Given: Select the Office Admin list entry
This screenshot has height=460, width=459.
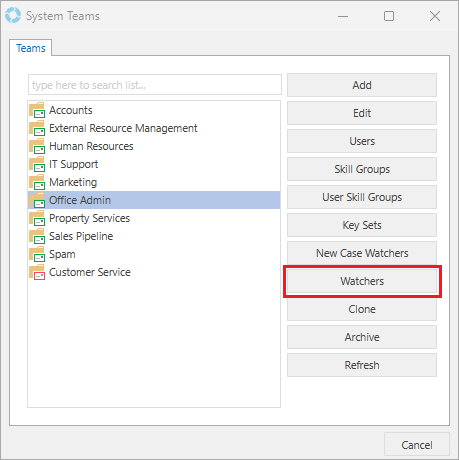Looking at the screenshot, I should point(154,200).
